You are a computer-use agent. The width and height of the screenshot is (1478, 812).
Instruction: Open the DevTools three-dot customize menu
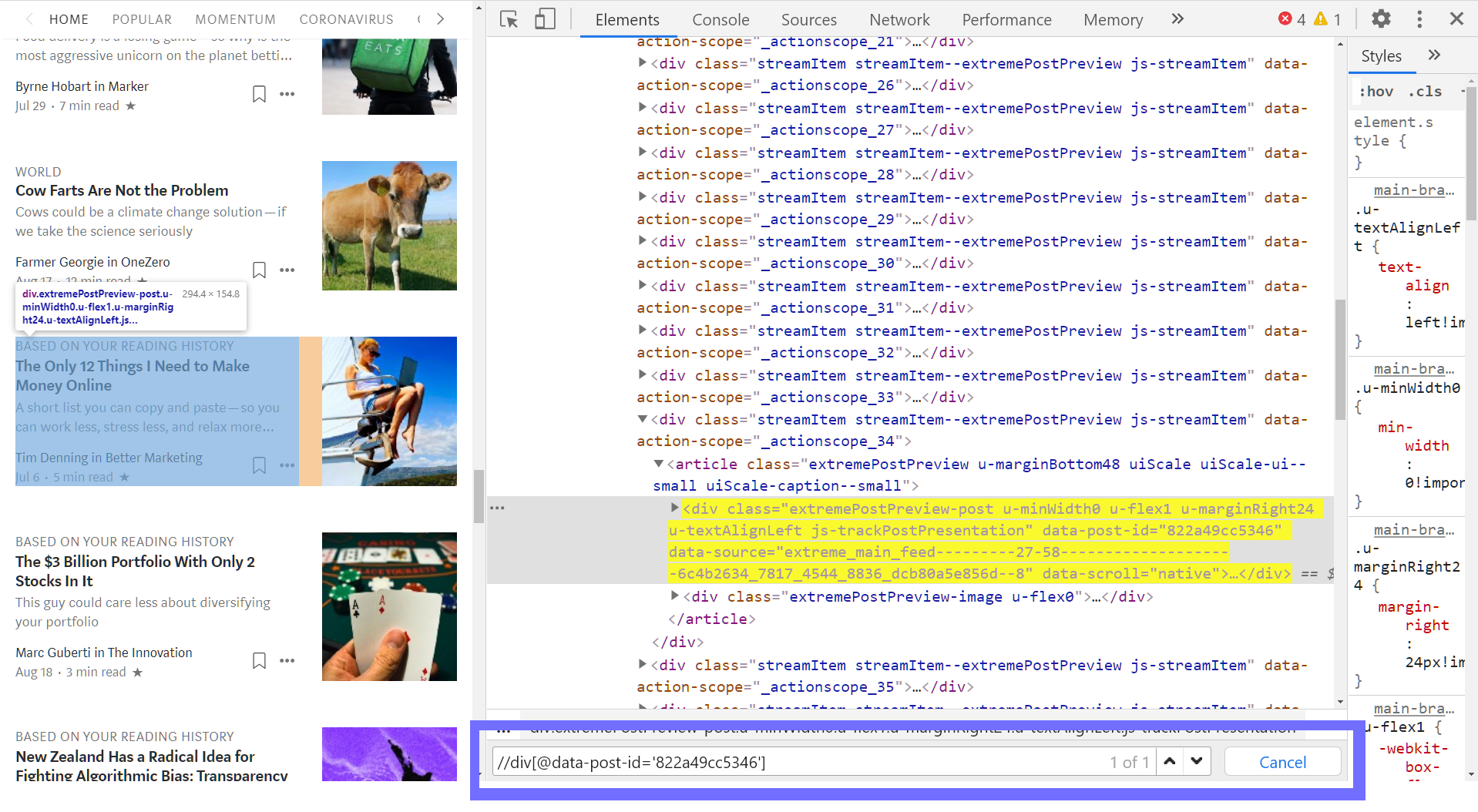(x=1419, y=18)
